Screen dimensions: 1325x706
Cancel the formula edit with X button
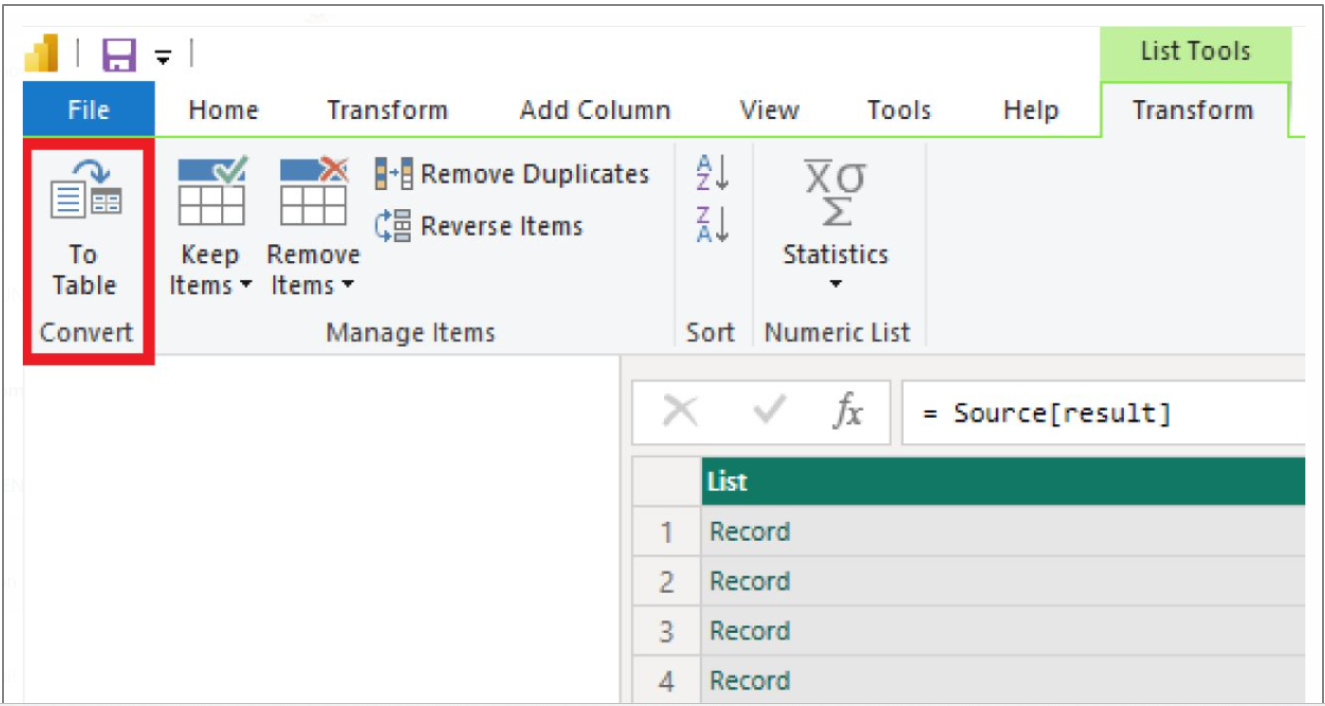point(680,412)
